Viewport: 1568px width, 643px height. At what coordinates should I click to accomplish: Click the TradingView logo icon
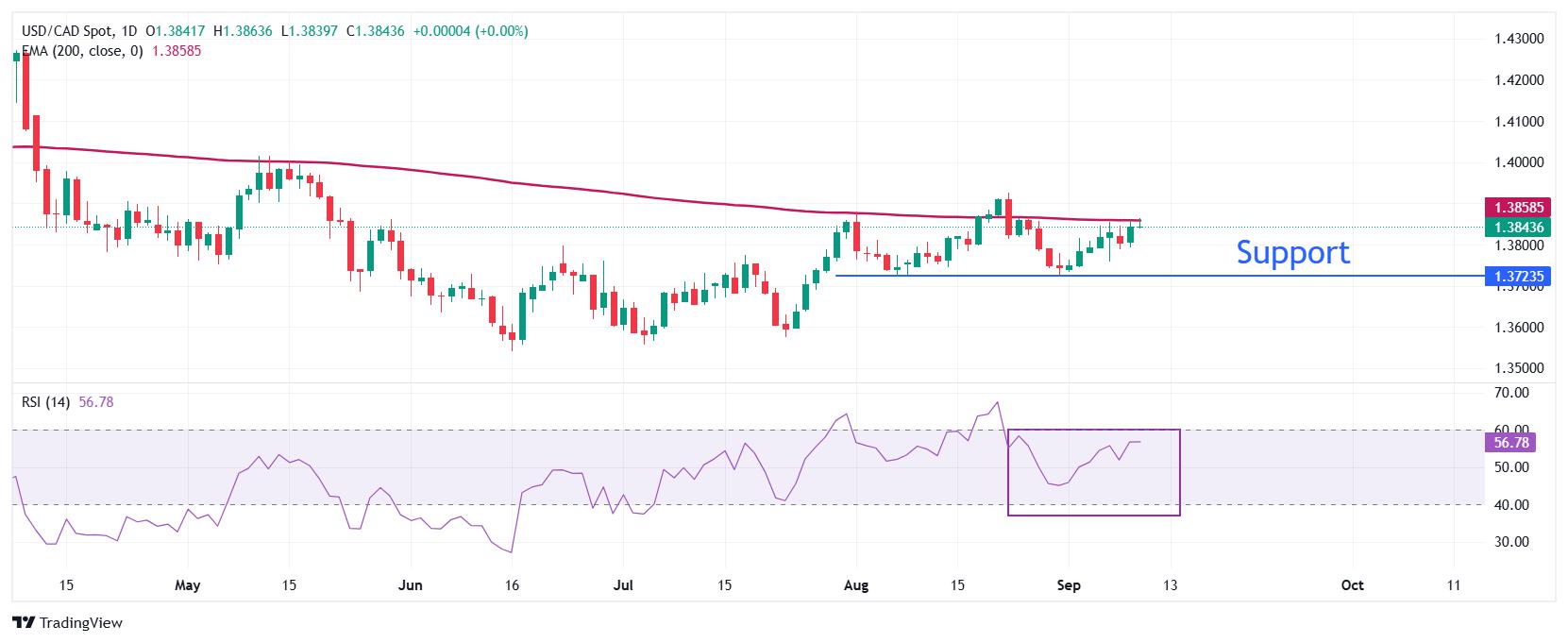pos(24,622)
